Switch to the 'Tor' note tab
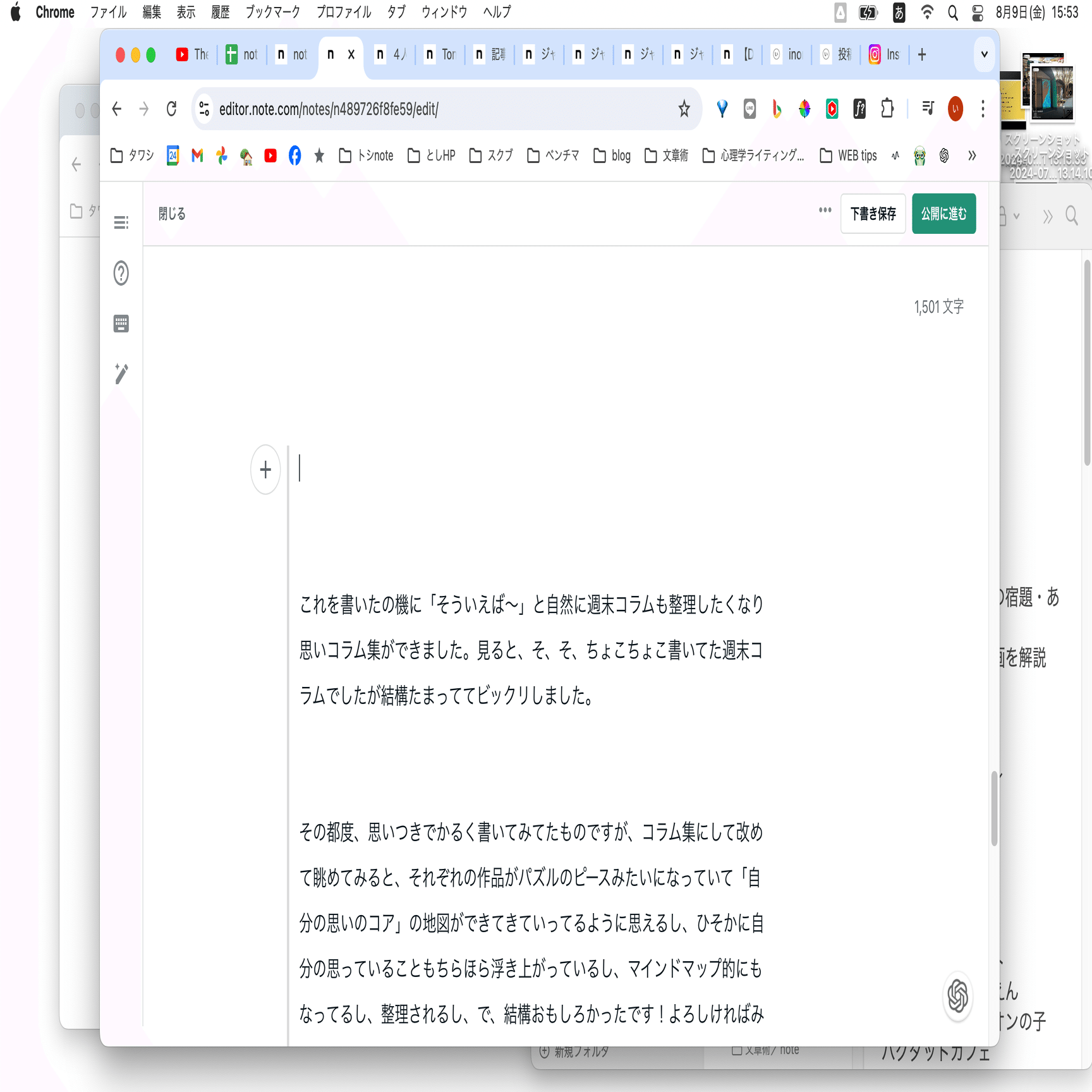The image size is (1092, 1092). (440, 54)
